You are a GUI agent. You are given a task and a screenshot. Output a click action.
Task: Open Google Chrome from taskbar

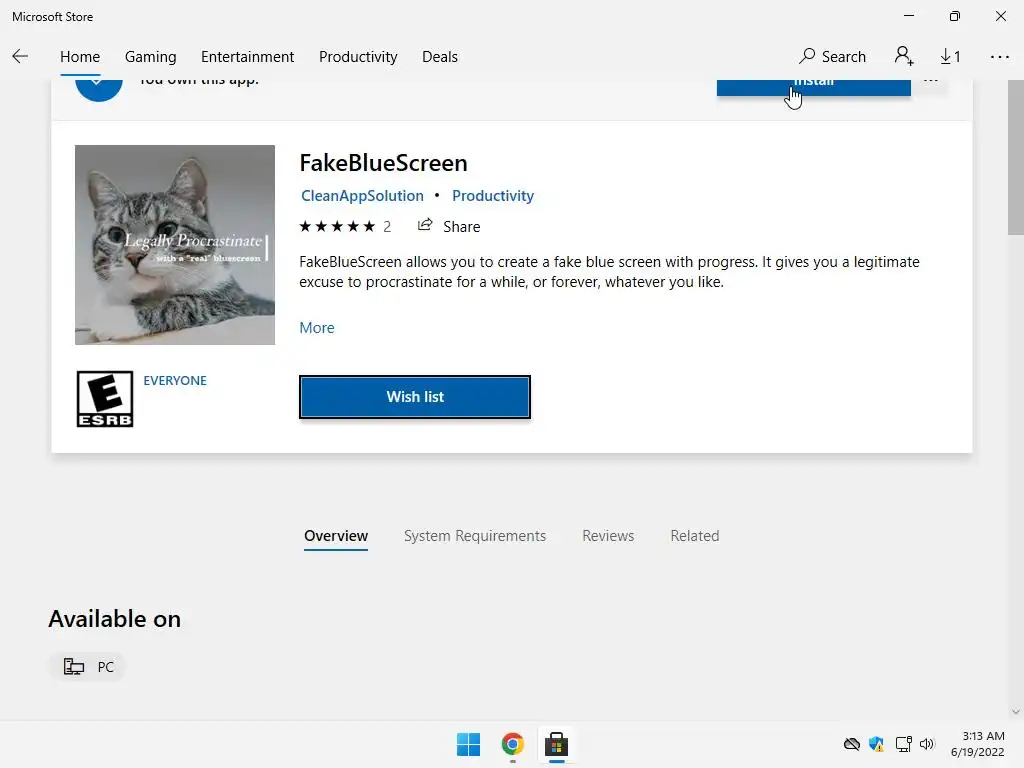(x=513, y=744)
